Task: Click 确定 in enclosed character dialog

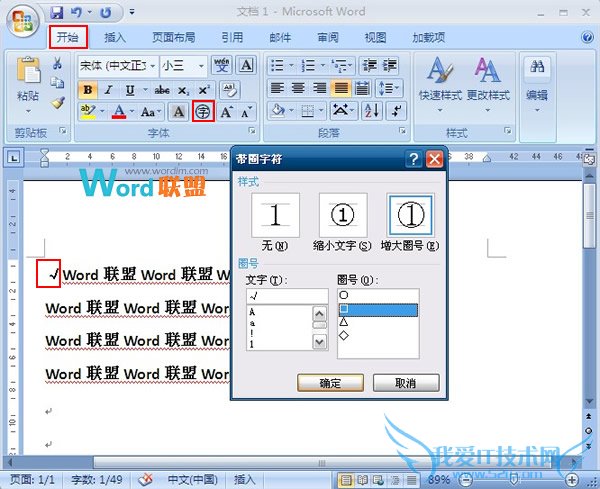Action: pyautogui.click(x=330, y=383)
